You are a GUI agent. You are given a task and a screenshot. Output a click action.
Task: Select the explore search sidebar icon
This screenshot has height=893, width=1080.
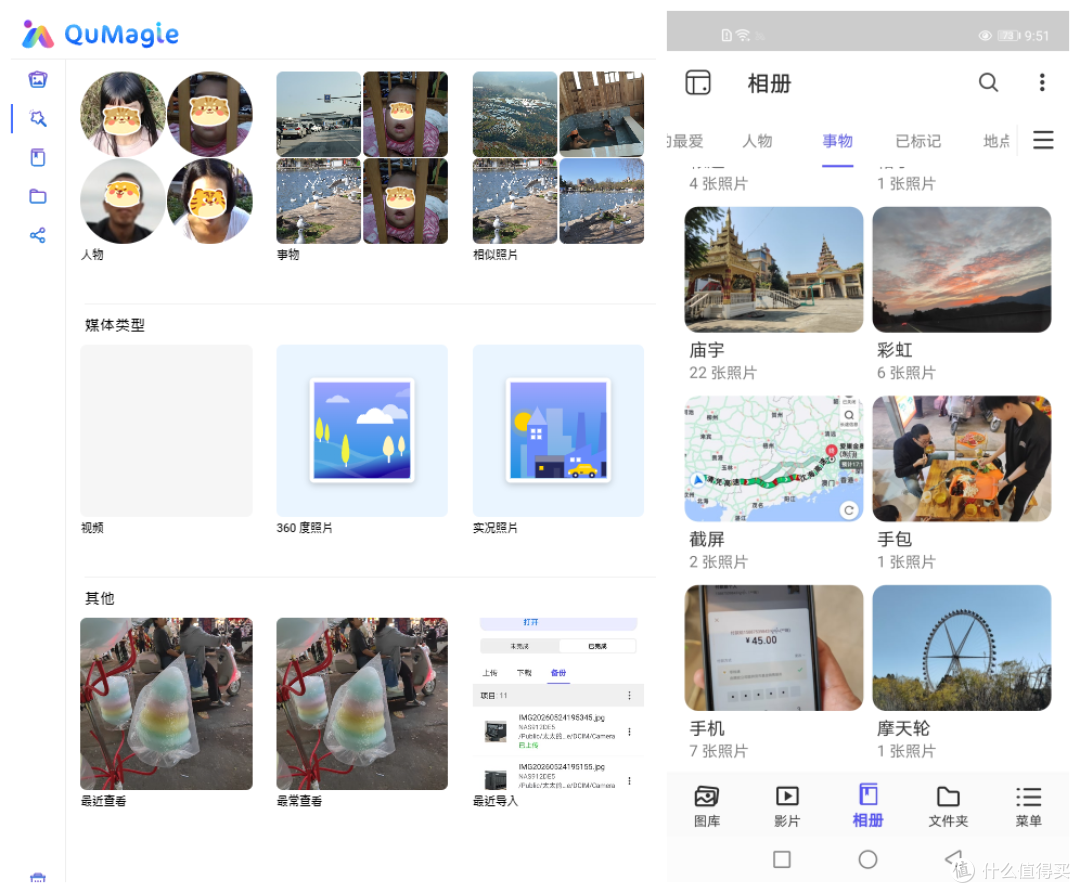click(38, 118)
